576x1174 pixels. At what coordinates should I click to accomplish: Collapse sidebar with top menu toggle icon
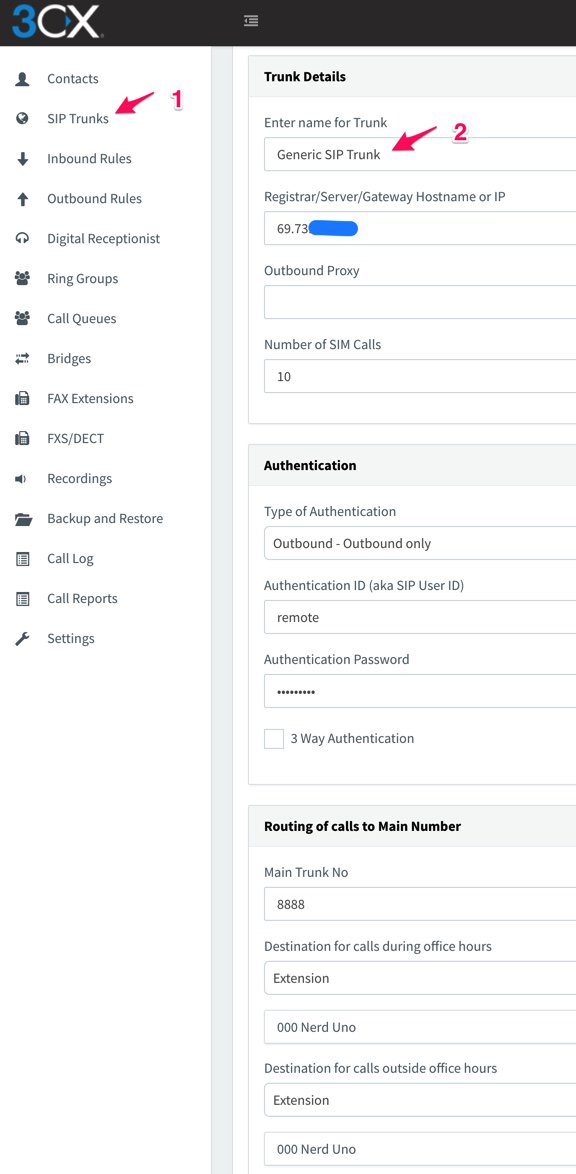[x=251, y=21]
